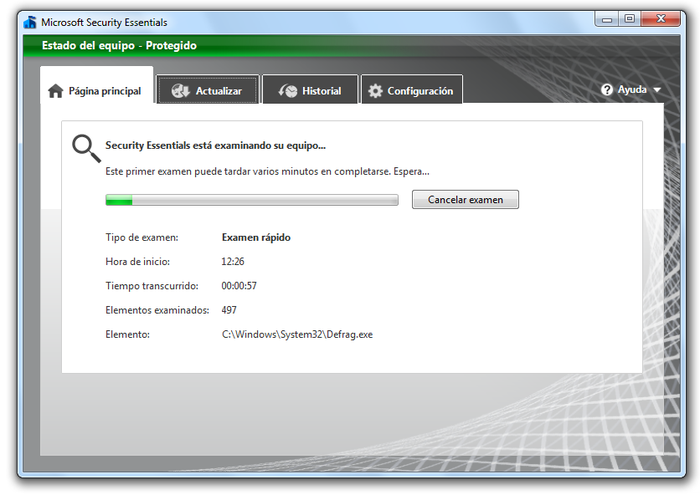This screenshot has height=495, width=700.
Task: Minimize the Security Essentials window
Action: click(x=607, y=19)
